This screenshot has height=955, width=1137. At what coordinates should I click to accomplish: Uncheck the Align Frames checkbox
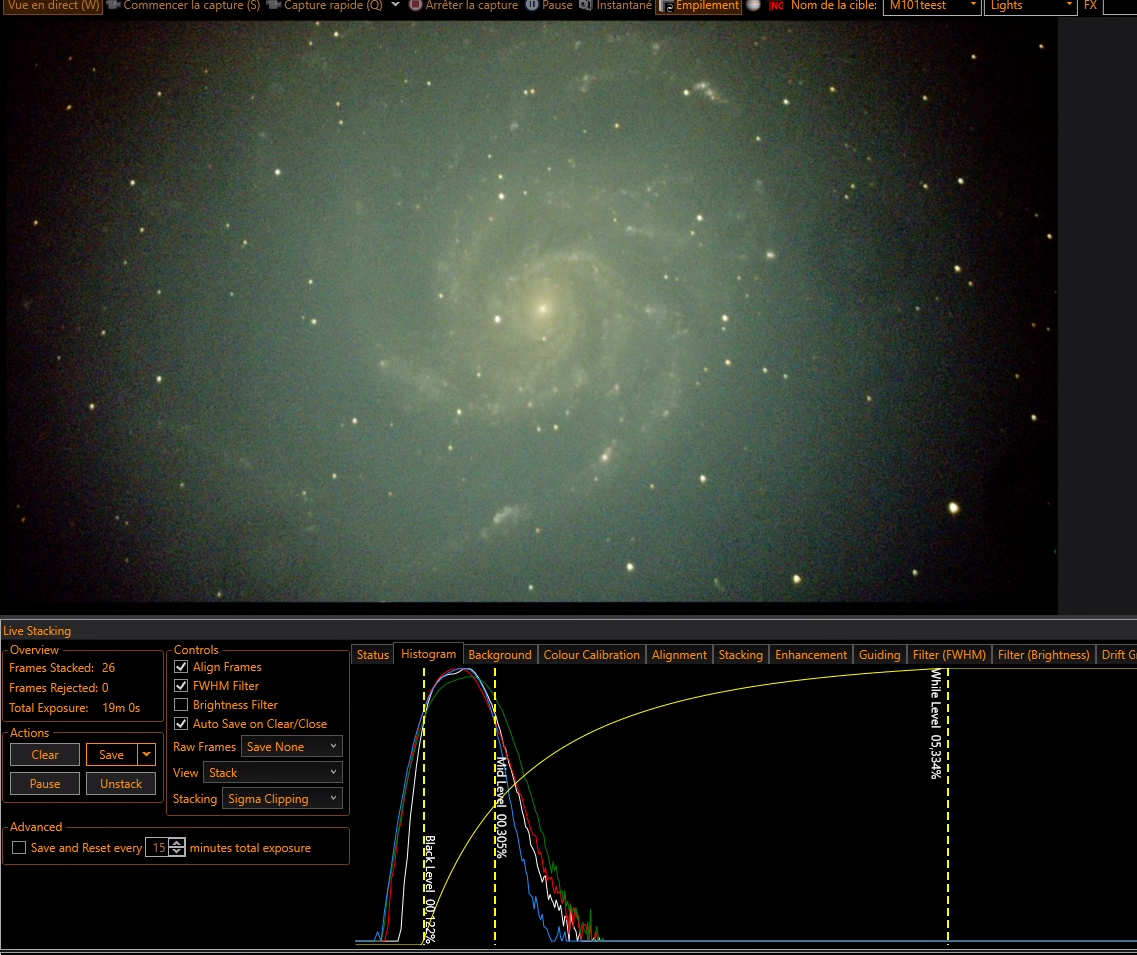[x=181, y=666]
